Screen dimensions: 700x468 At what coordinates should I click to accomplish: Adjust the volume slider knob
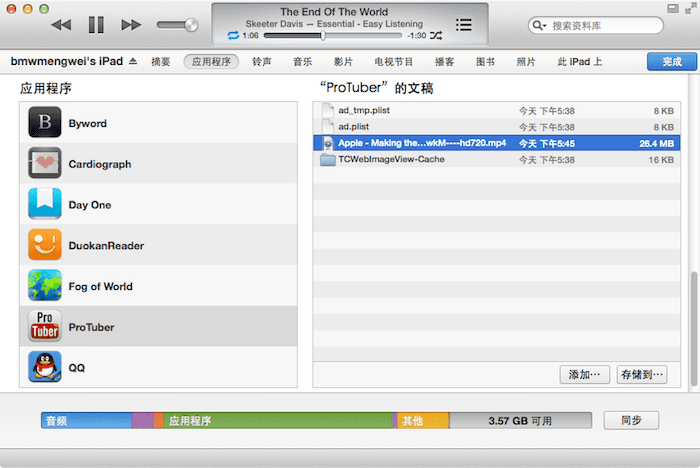pos(191,25)
